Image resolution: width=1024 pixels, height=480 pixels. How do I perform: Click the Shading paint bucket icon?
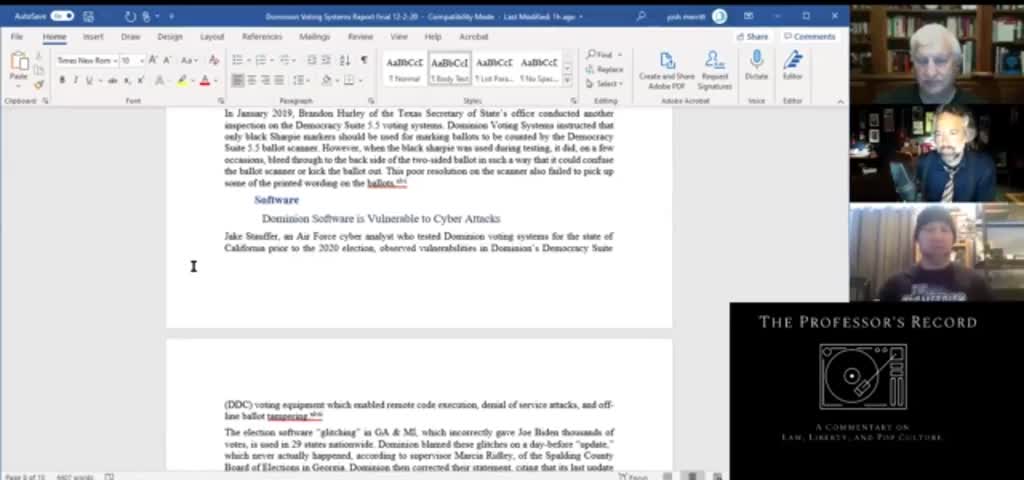point(327,80)
